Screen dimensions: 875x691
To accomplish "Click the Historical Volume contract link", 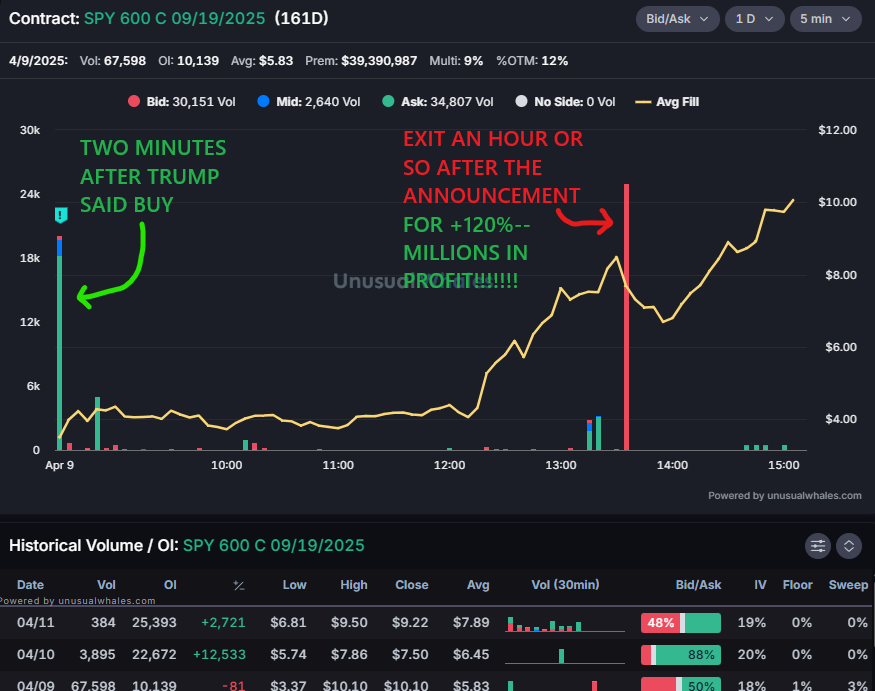I will (273, 545).
